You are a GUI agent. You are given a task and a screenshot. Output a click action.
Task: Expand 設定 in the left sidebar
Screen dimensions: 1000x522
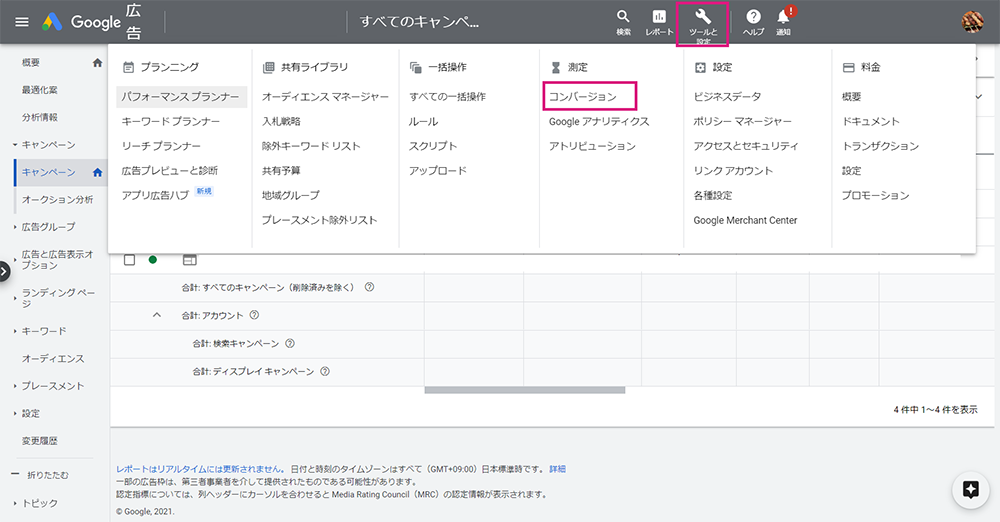15,414
